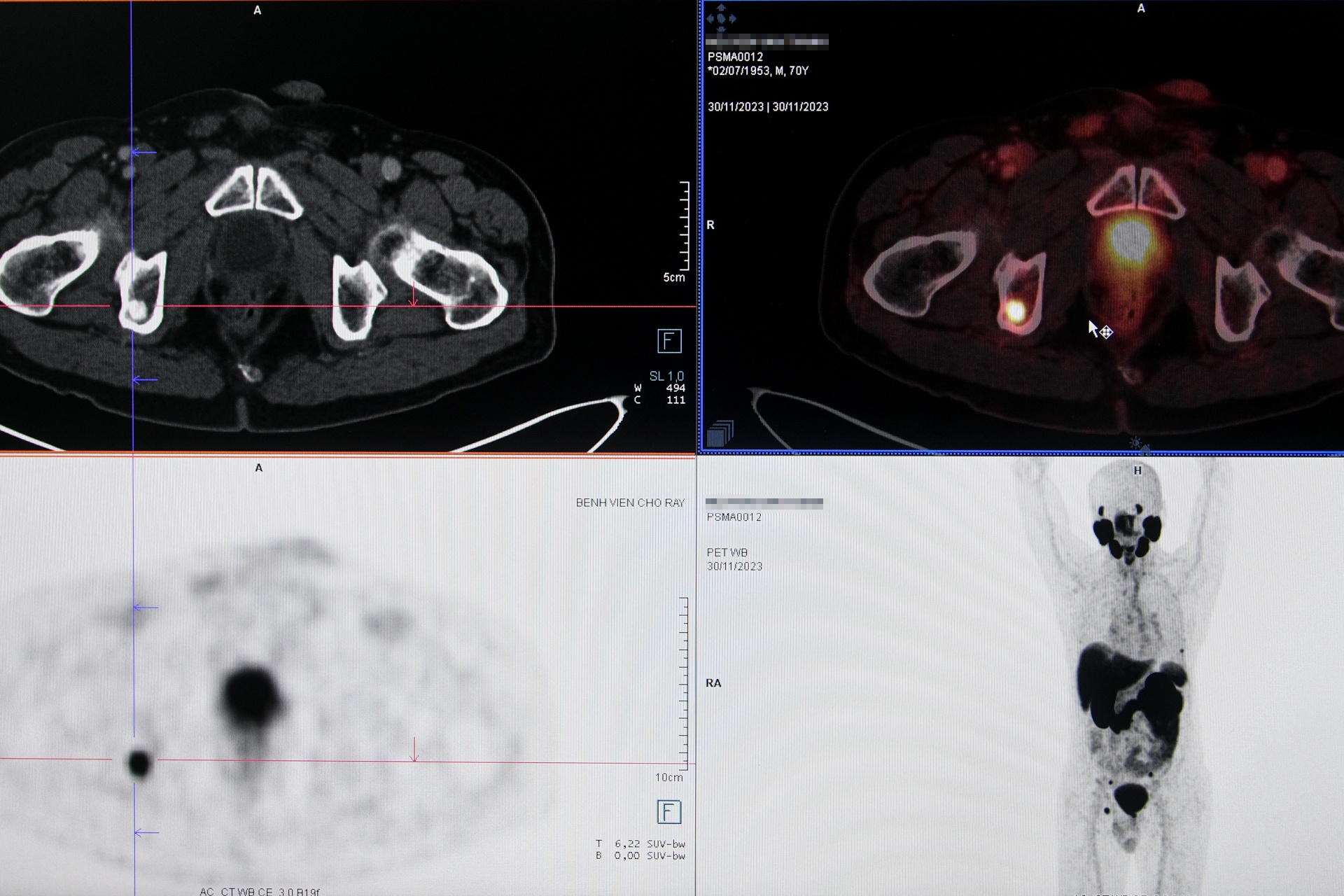Click the top SUV threshold 6,22
Screen dimensions: 1344x896
[627, 843]
